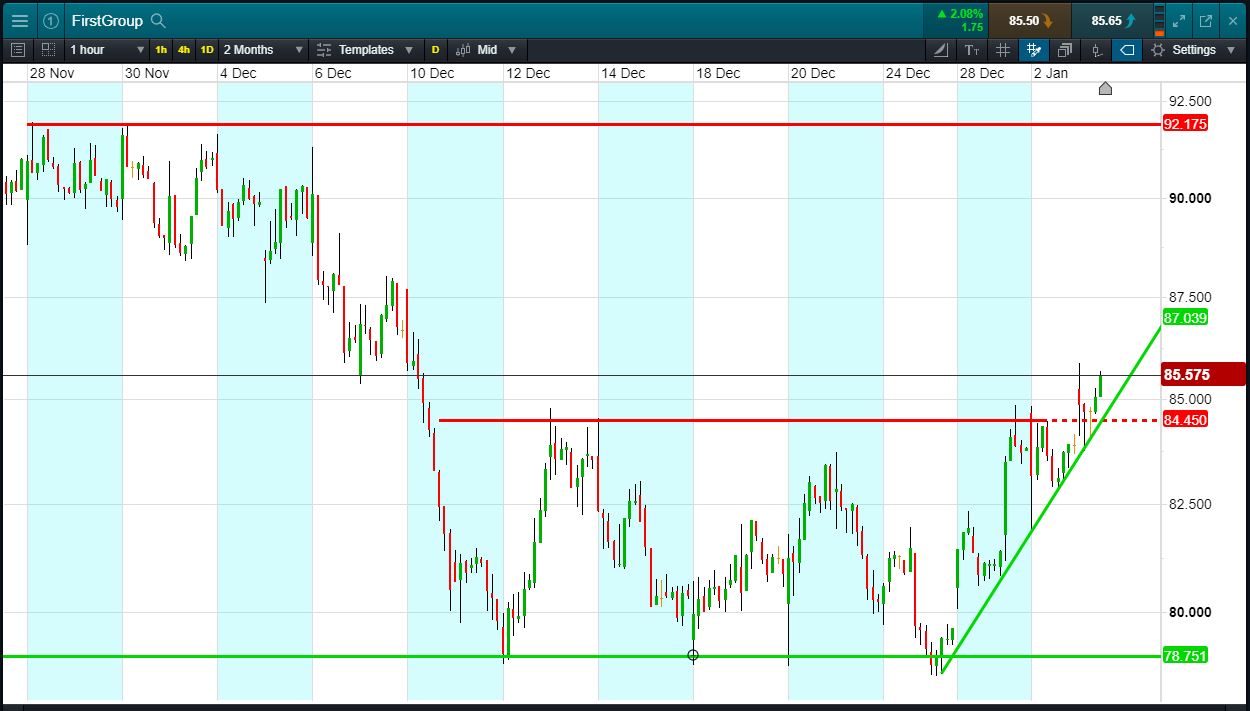Click the 90.000 price axis label

tap(1190, 198)
